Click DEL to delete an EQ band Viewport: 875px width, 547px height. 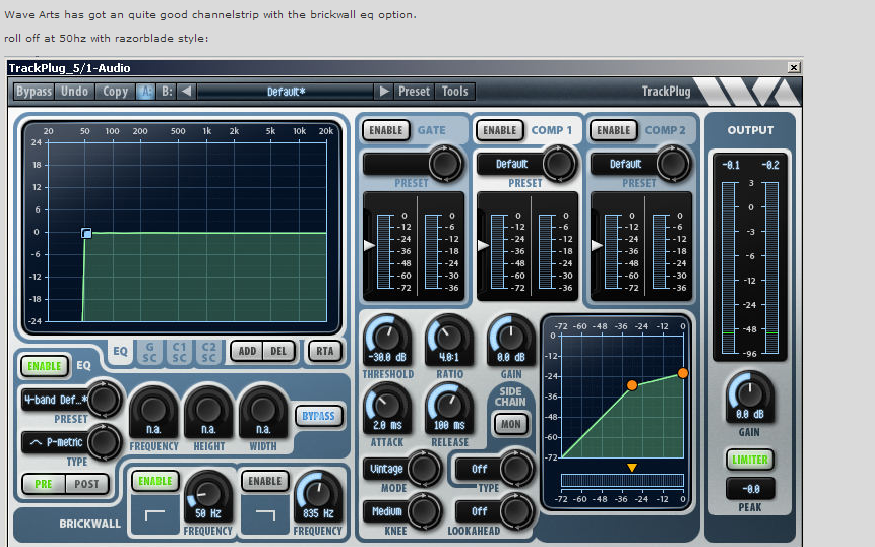(x=278, y=351)
